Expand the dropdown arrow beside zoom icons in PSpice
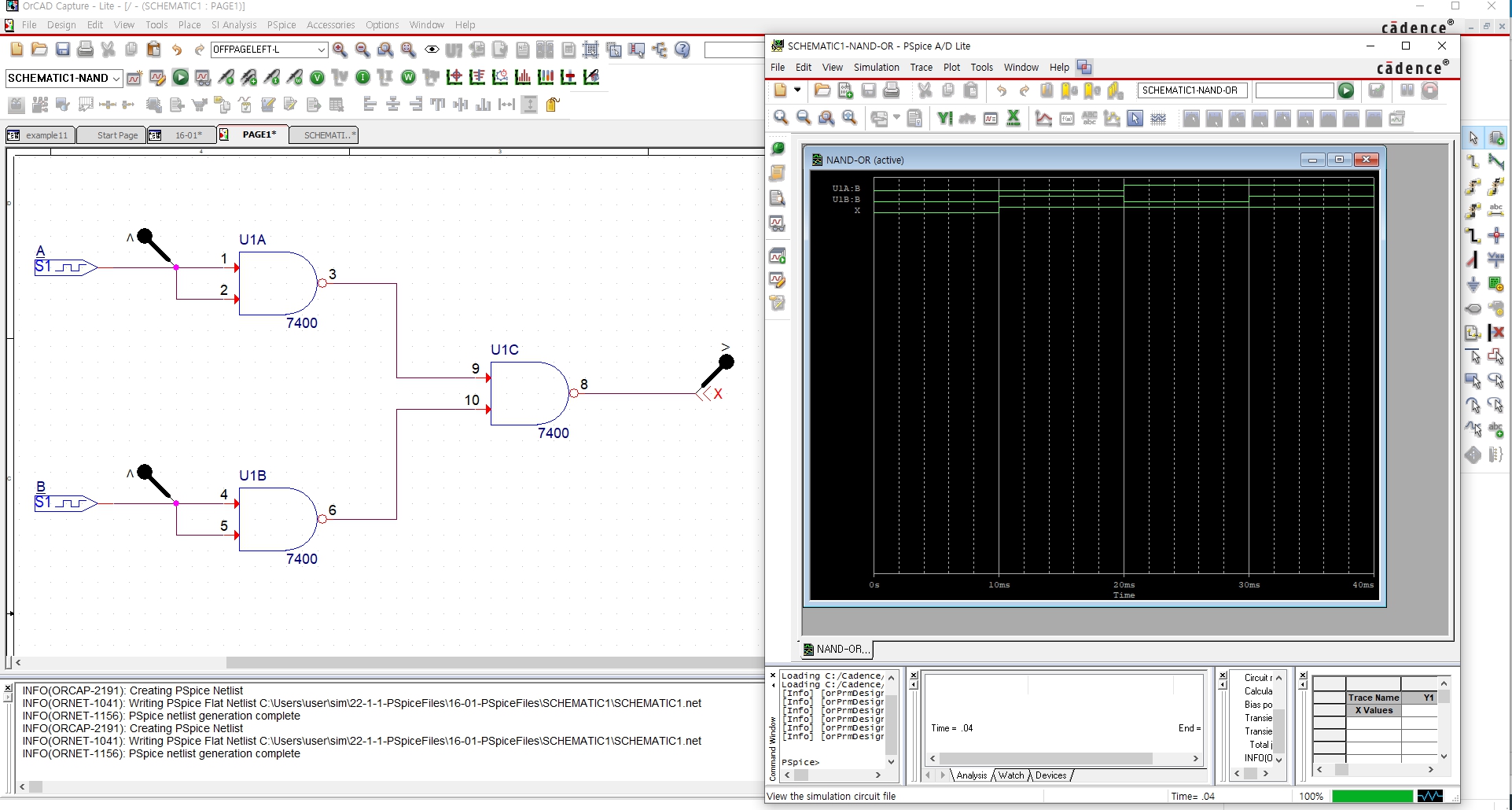This screenshot has width=1512, height=810. (x=896, y=118)
